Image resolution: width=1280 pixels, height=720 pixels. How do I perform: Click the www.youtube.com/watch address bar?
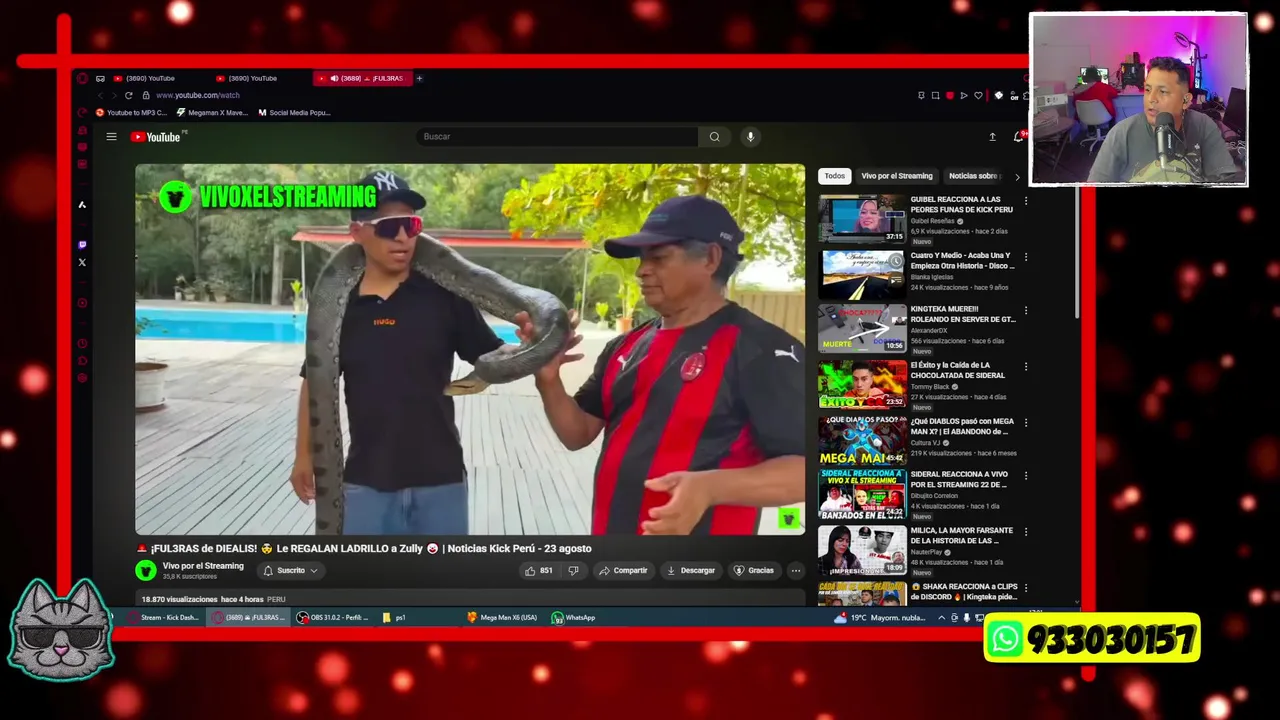pos(198,95)
